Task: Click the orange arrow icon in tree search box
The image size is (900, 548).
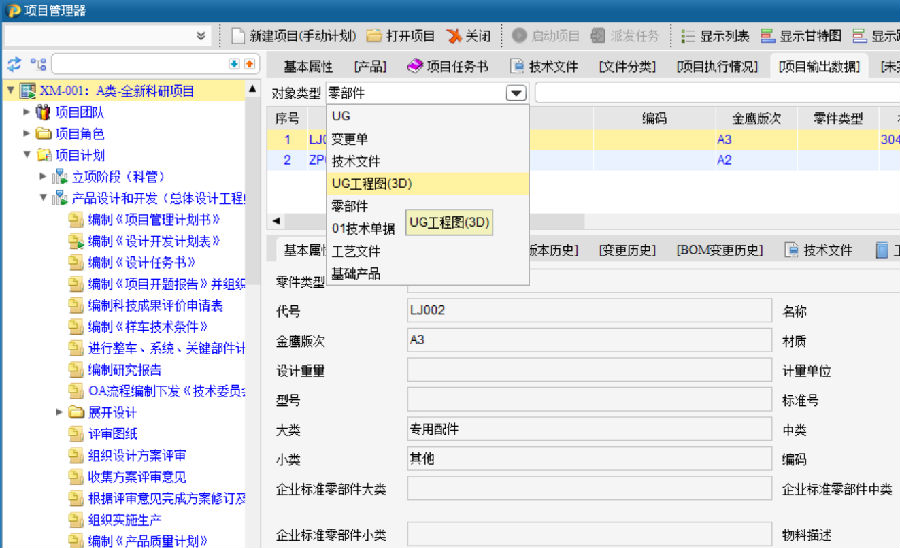Action: pos(249,64)
